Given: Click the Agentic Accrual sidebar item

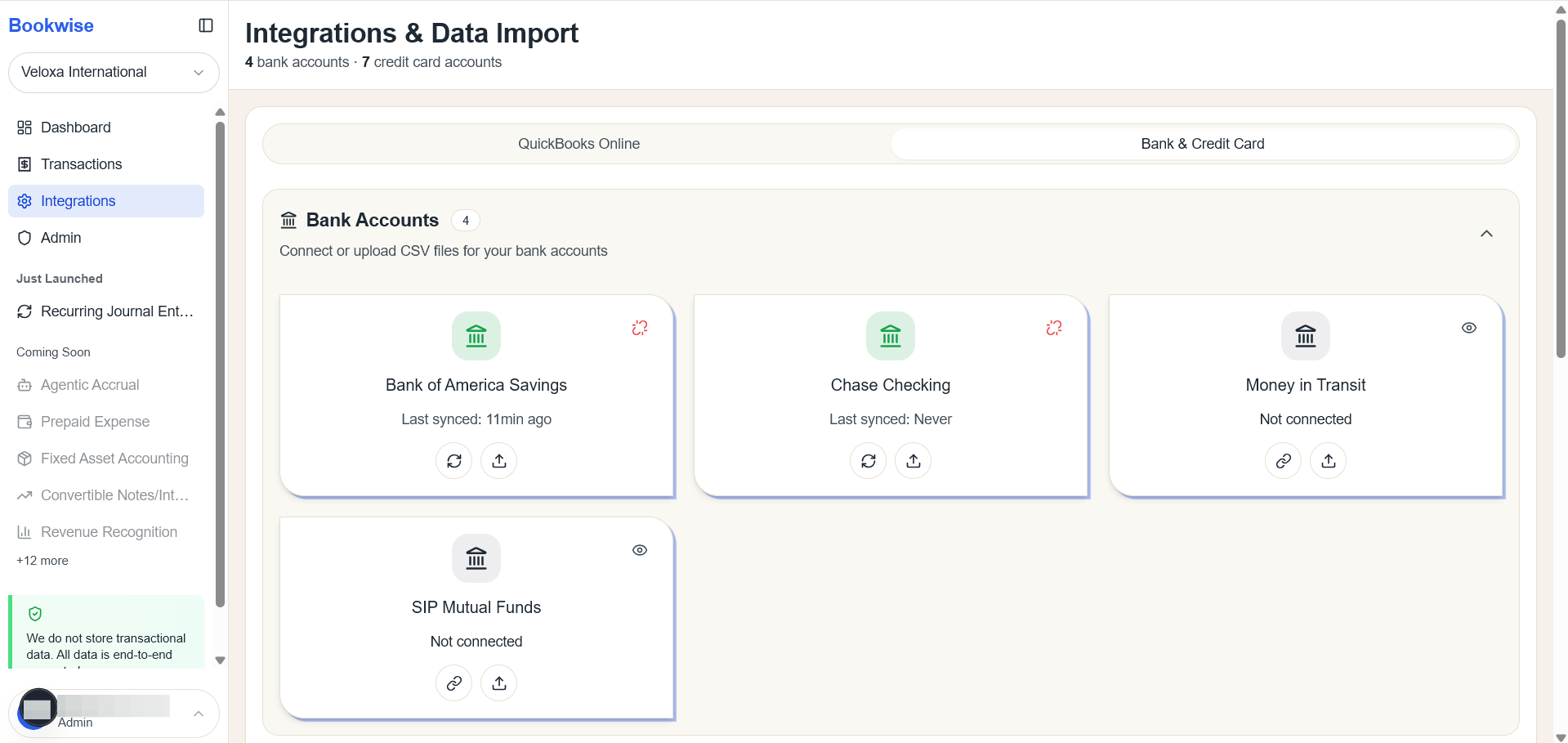Looking at the screenshot, I should pos(106,385).
